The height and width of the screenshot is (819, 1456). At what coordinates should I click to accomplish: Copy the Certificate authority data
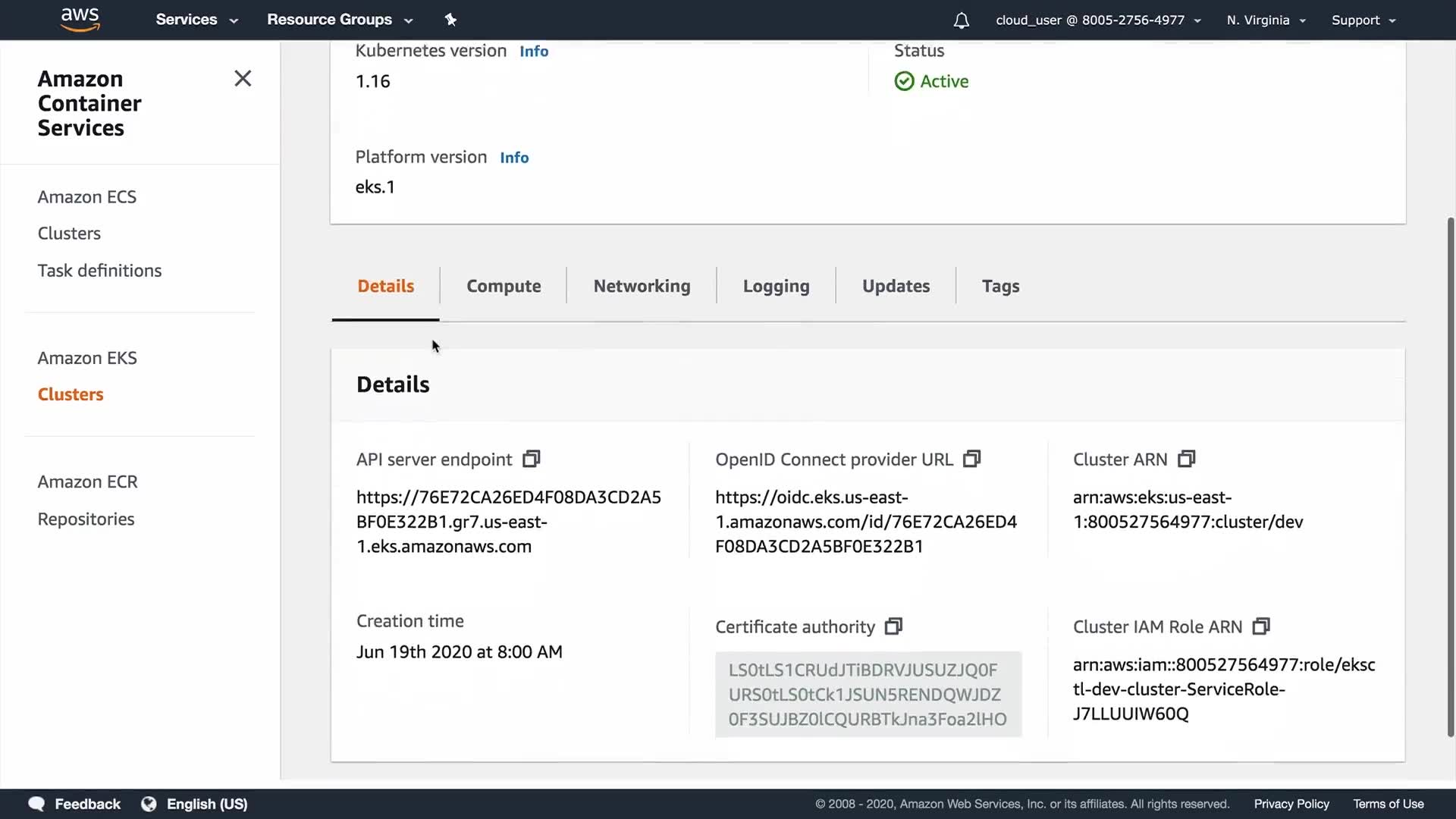893,626
